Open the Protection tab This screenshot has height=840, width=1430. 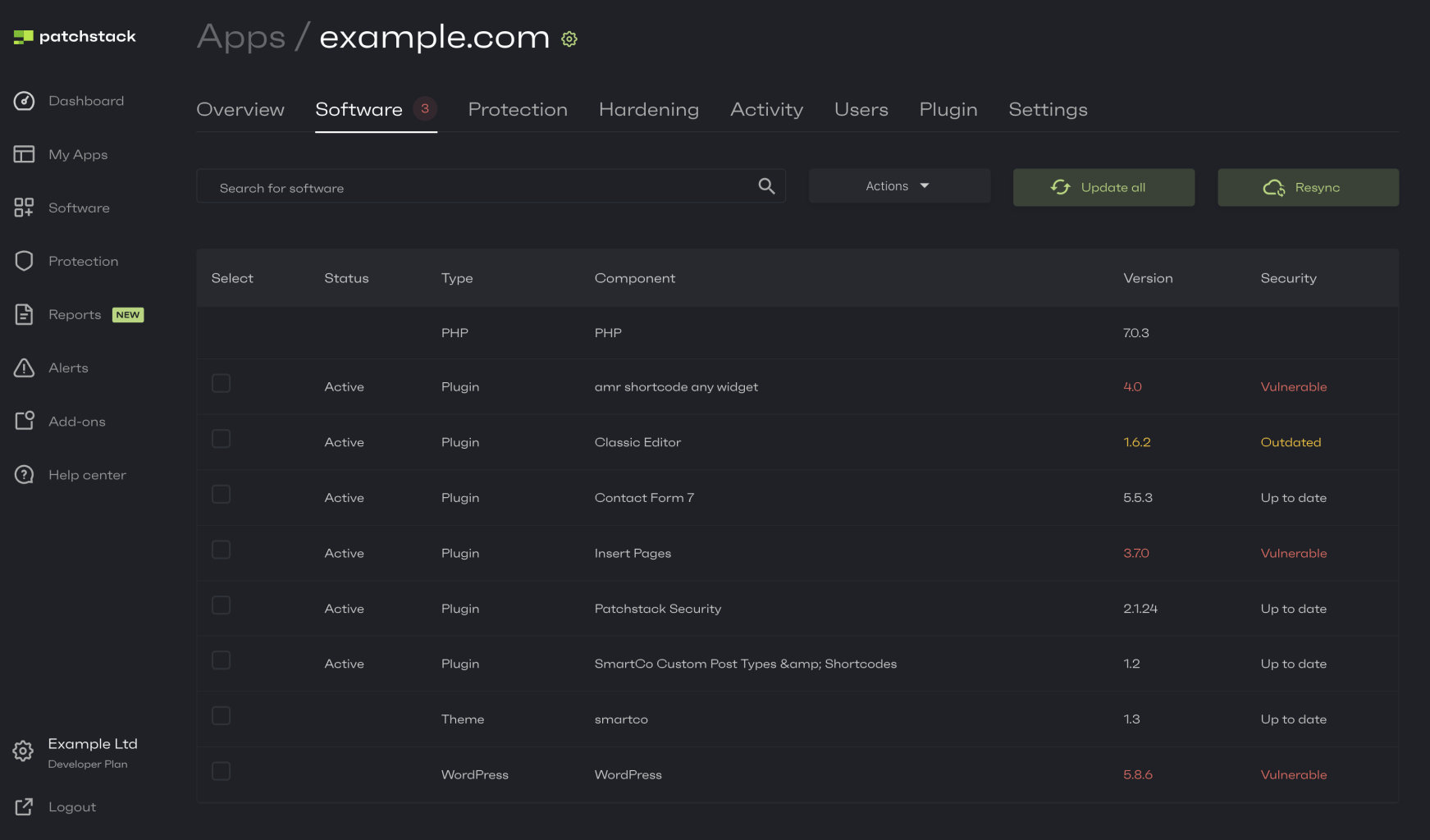coord(518,110)
